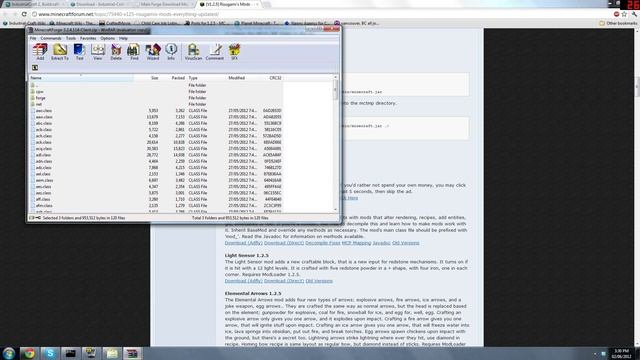This screenshot has height=360, width=640.
Task: Open the MCP Mapping link
Action: (356, 243)
